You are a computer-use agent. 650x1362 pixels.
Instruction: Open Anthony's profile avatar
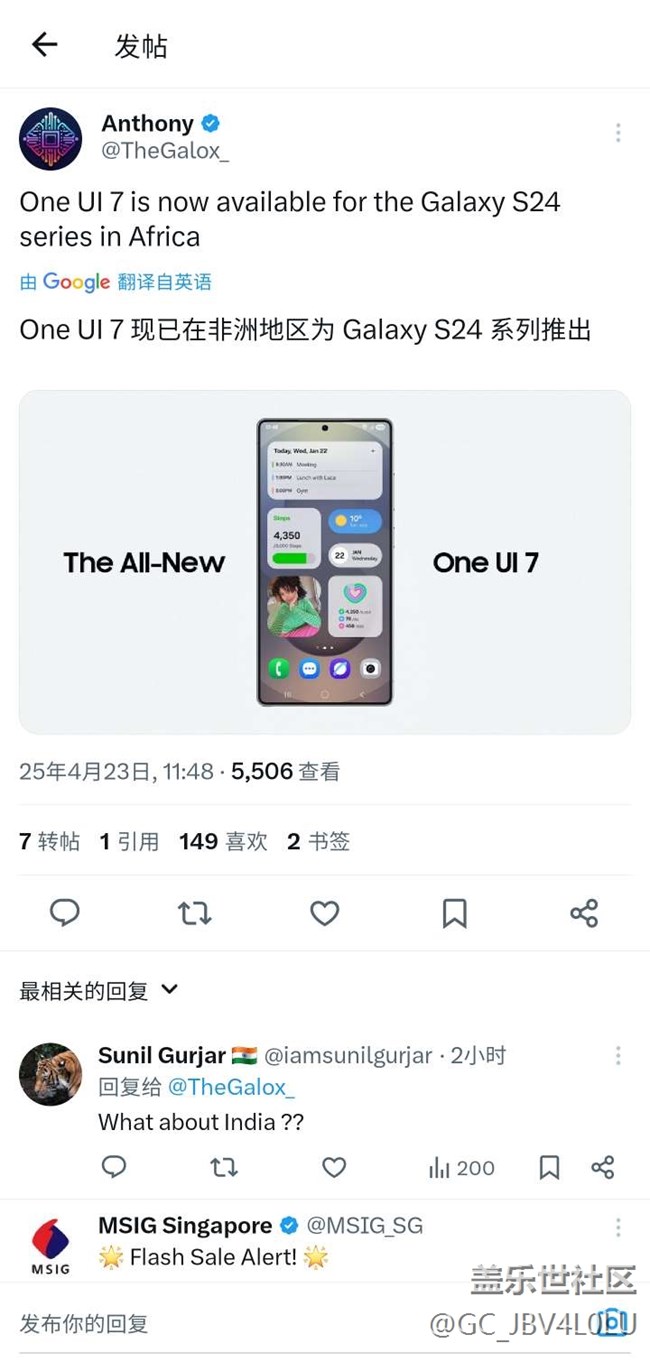click(50, 139)
